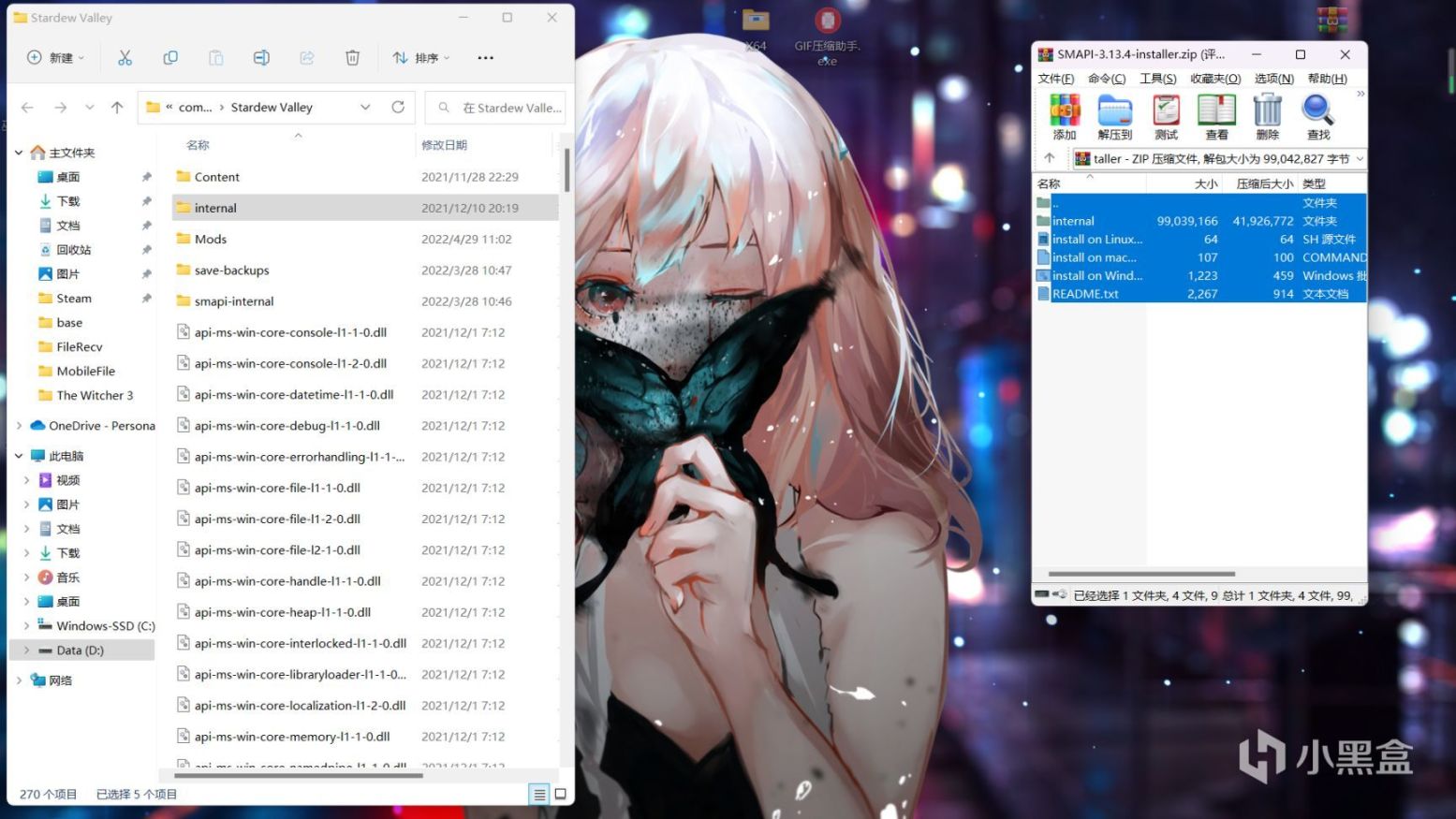Image resolution: width=1456 pixels, height=819 pixels.
Task: Expand WinRAR toolbar overflow chevron
Action: 1360,94
